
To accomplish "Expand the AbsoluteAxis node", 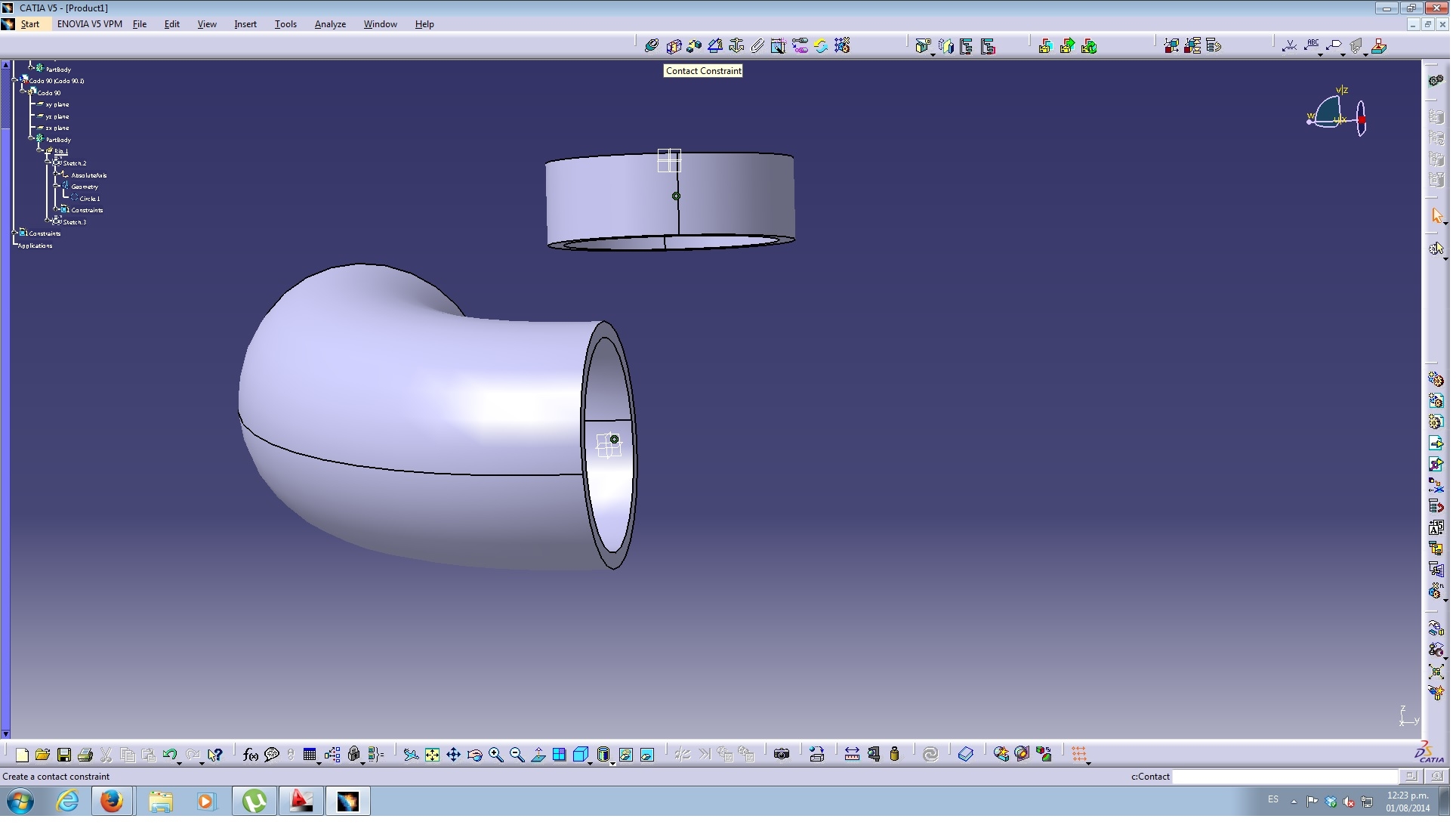I will tap(57, 174).
